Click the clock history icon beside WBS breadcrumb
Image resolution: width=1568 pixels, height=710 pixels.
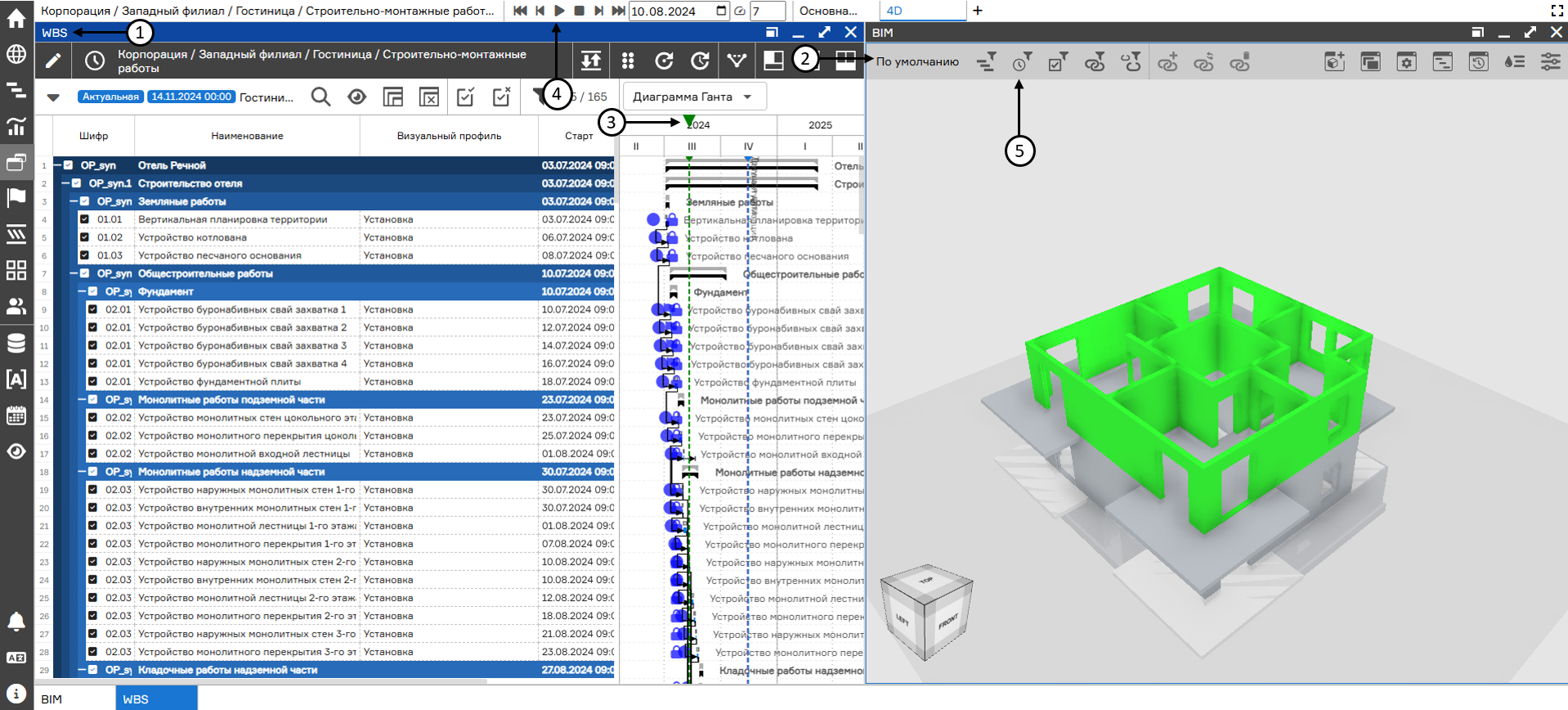[95, 61]
